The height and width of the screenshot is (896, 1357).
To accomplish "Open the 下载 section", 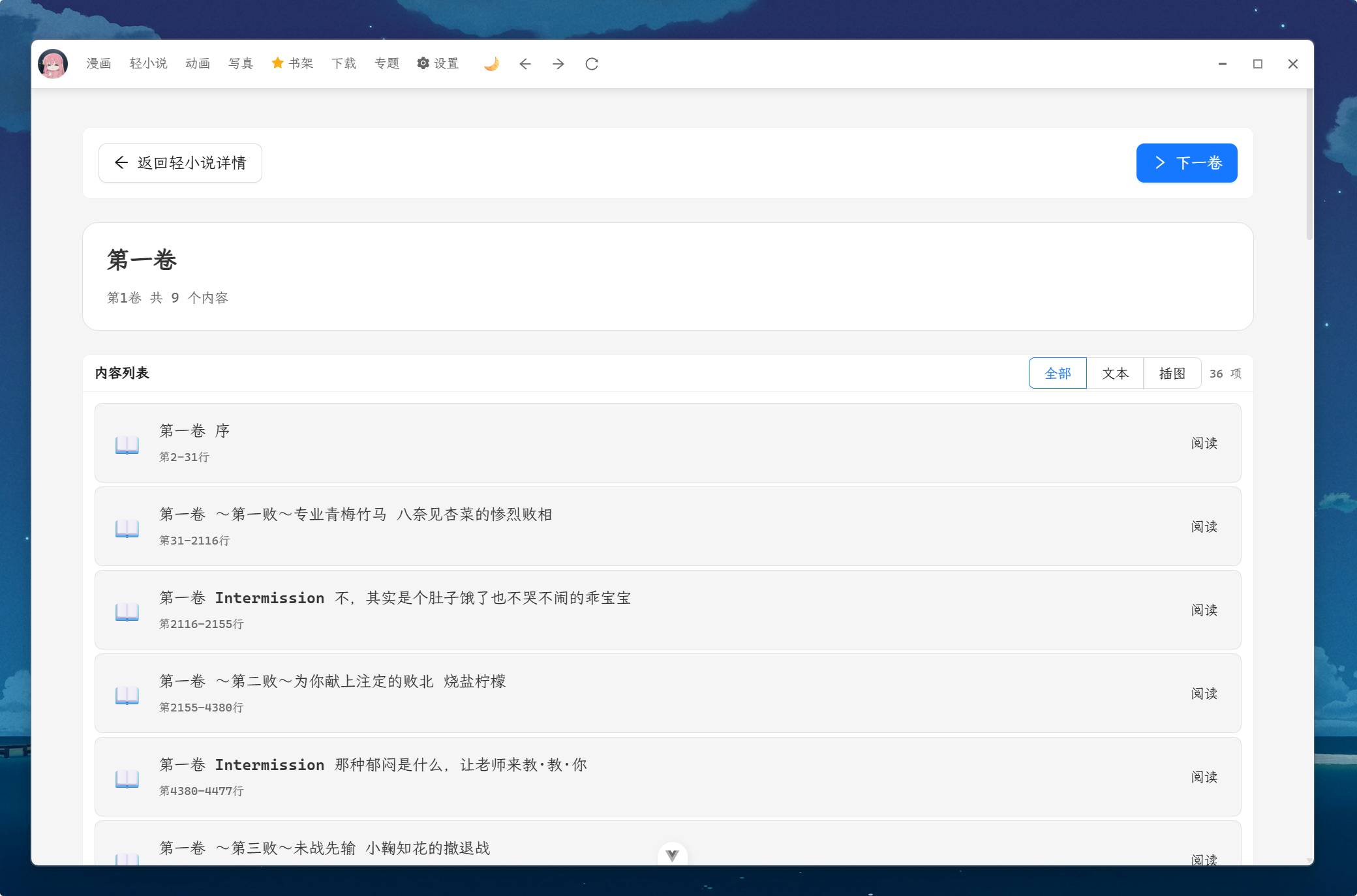I will (x=344, y=63).
